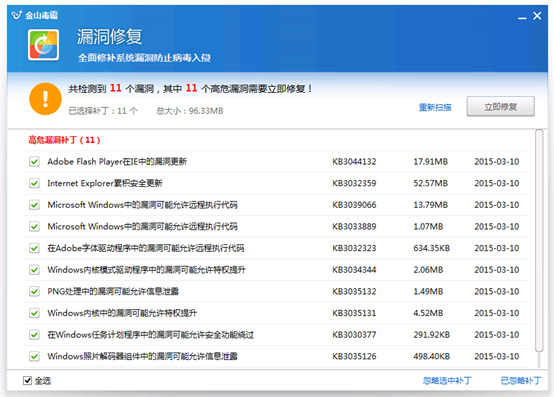This screenshot has height=397, width=554.
Task: Open the 忽略选中补丁 link
Action: 447,380
